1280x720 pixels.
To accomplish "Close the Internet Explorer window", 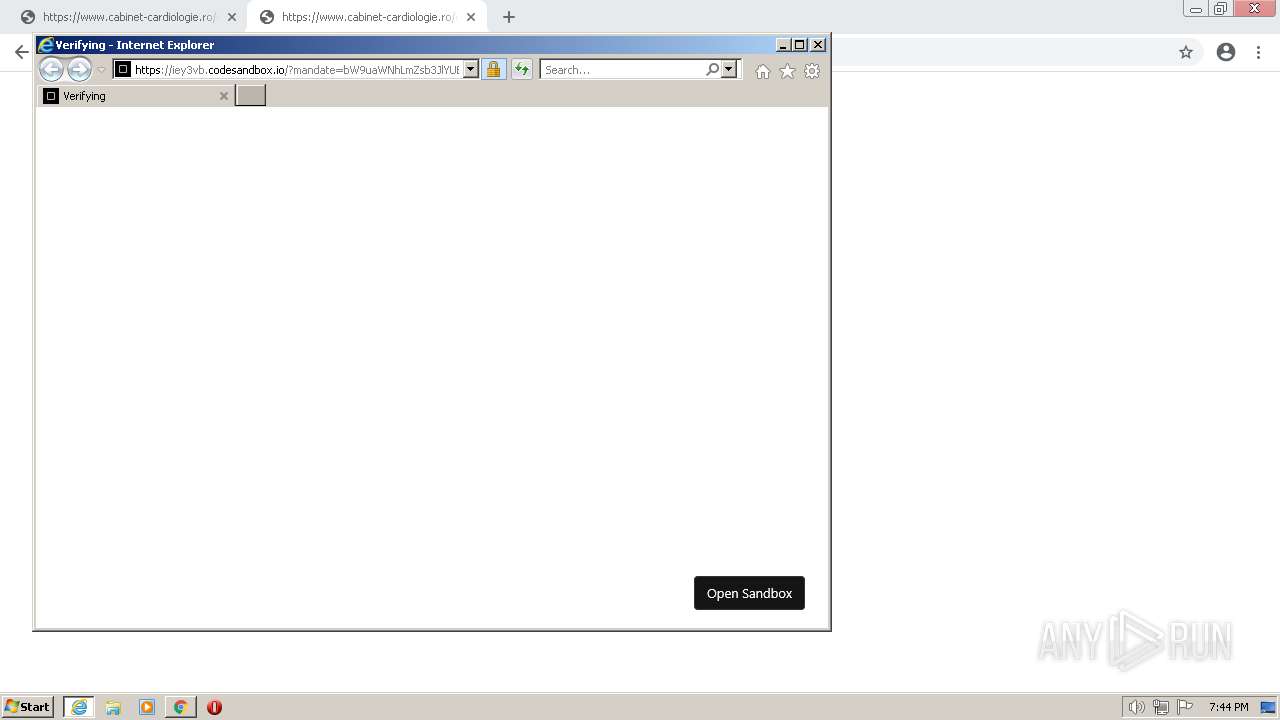I will 818,45.
